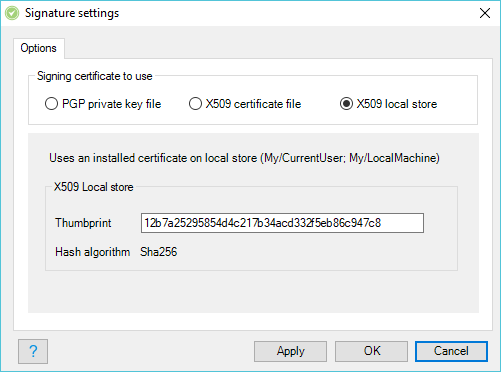The width and height of the screenshot is (501, 372).
Task: Switch to the Options tab
Action: [x=39, y=48]
